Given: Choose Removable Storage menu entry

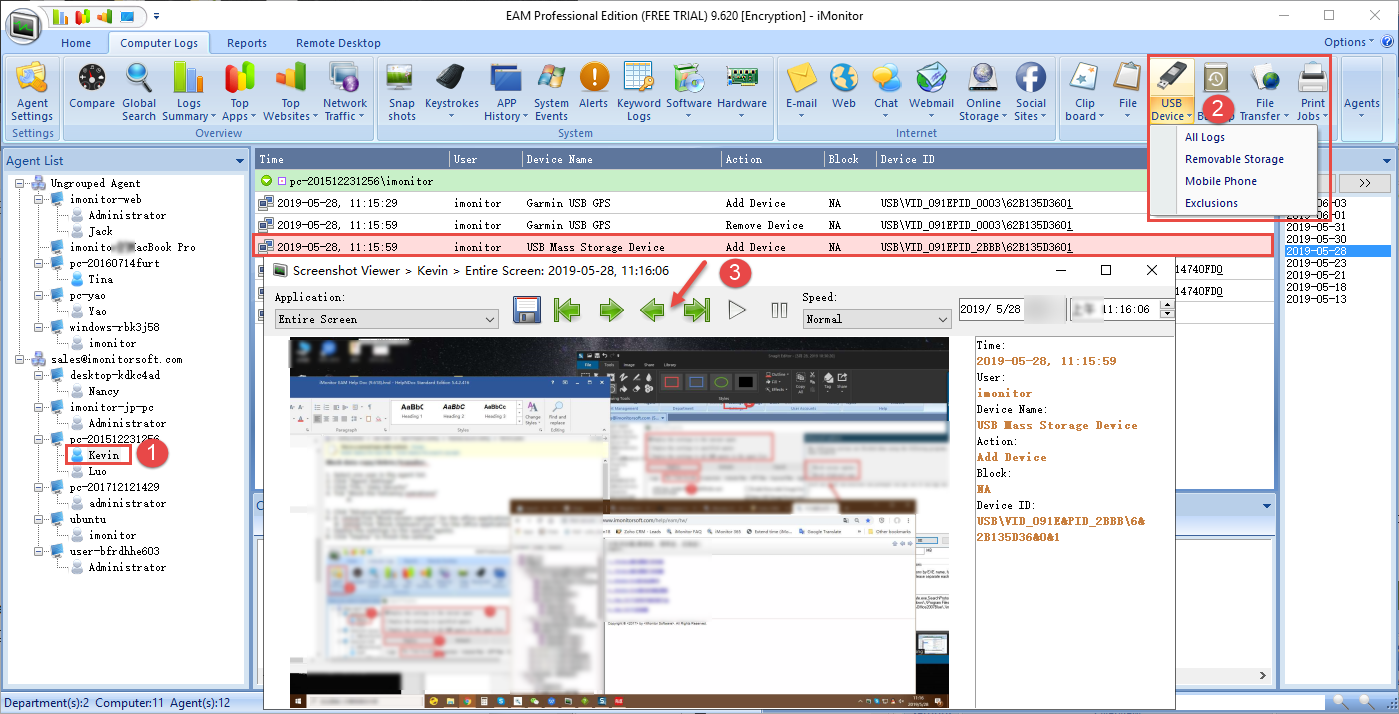Looking at the screenshot, I should pyautogui.click(x=1234, y=159).
